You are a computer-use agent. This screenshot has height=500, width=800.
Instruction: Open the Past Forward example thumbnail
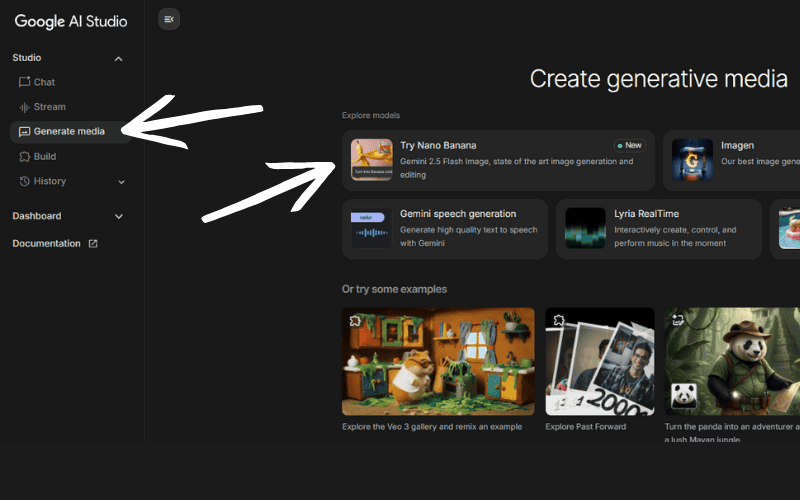click(x=599, y=360)
